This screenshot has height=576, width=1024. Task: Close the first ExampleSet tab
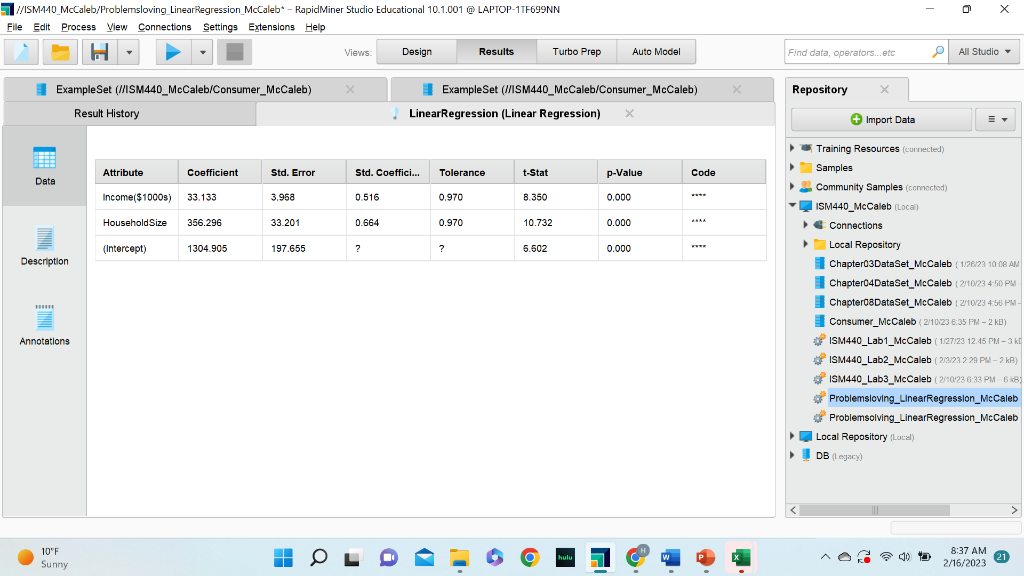click(350, 89)
